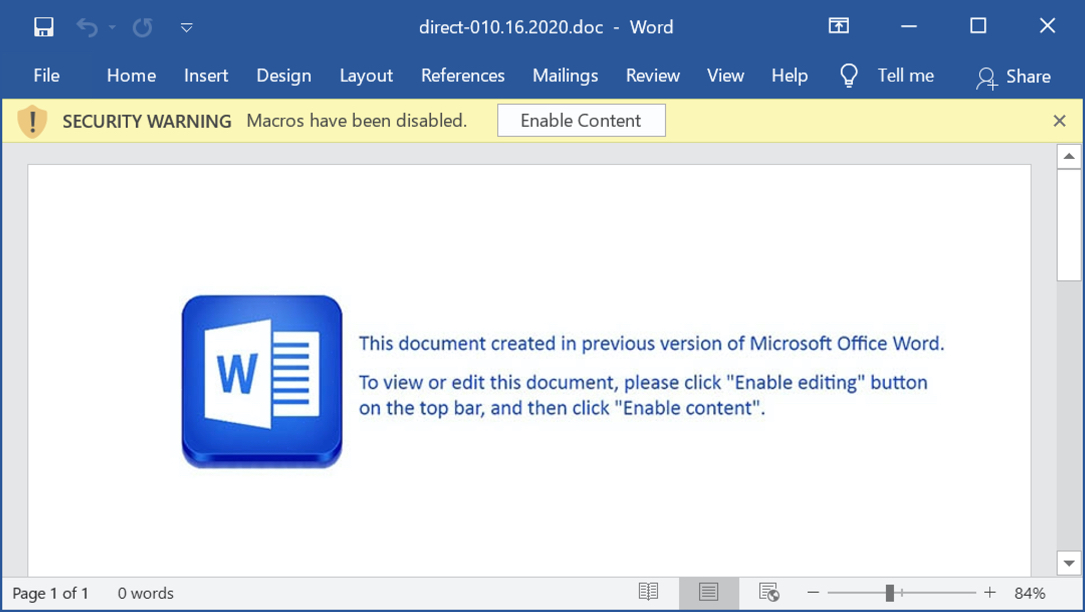Click the Tell me lightbulb icon
Image resolution: width=1085 pixels, height=612 pixels.
tap(848, 75)
